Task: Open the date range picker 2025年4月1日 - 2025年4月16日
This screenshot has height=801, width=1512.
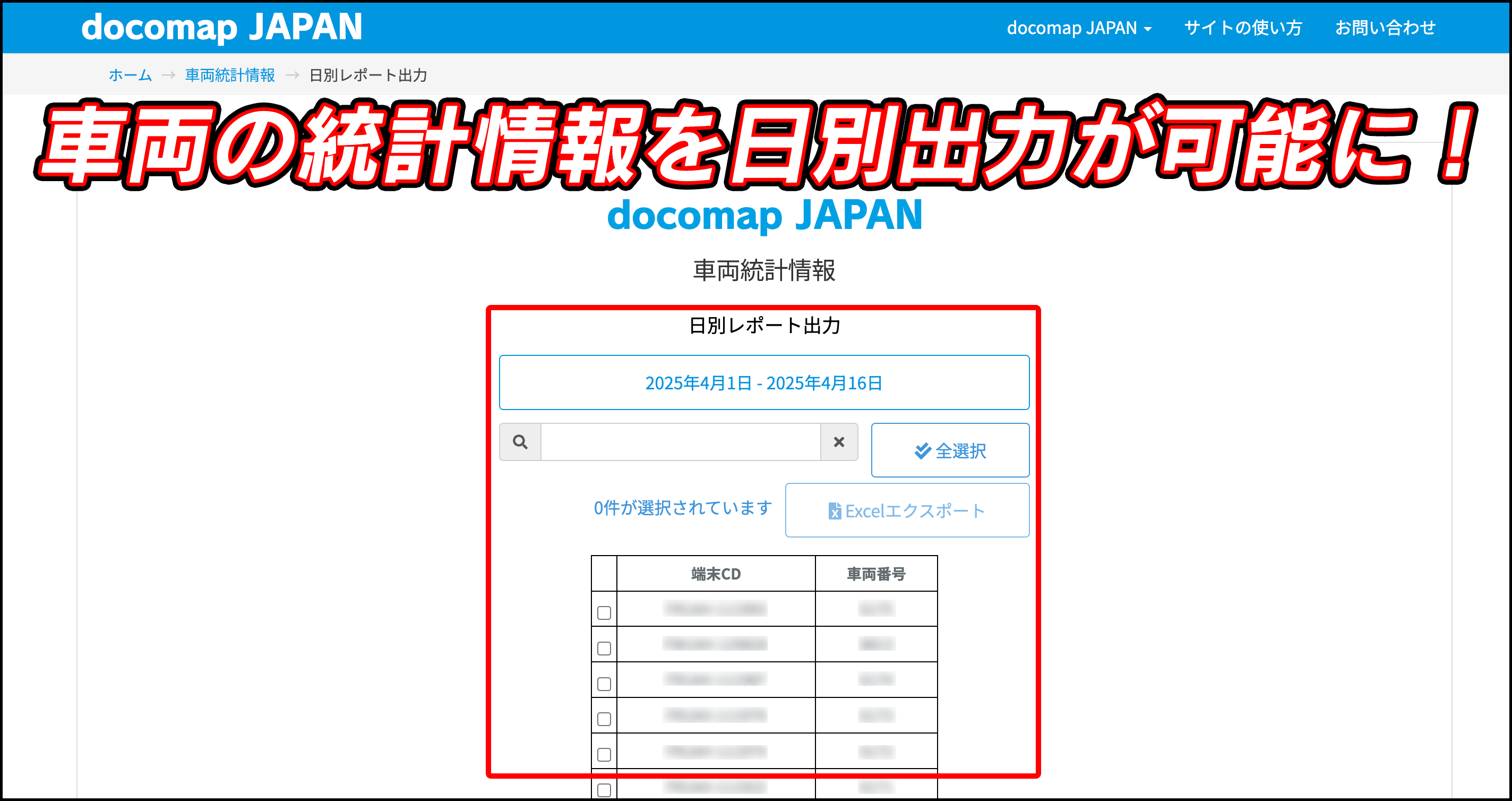Action: pyautogui.click(x=763, y=382)
